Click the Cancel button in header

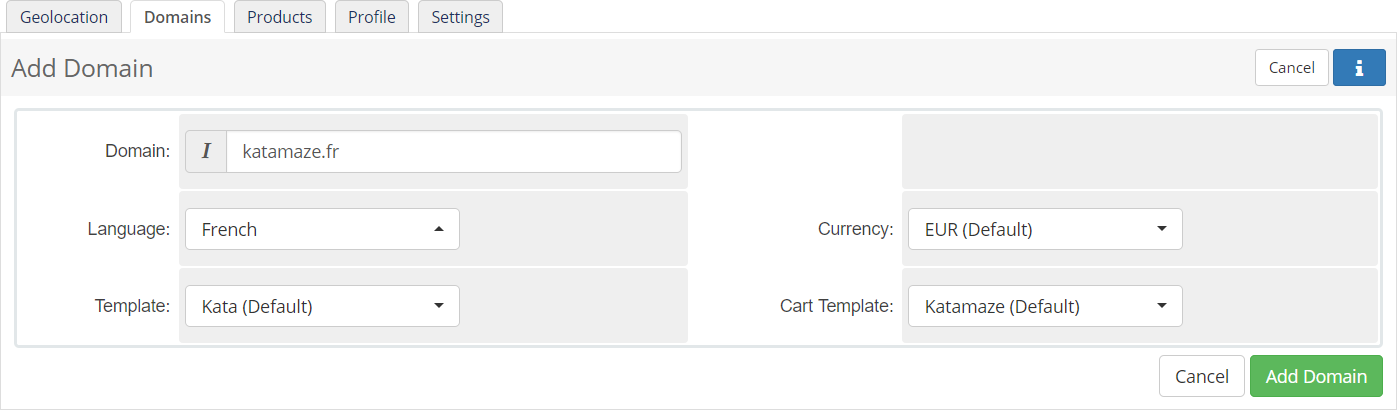pyautogui.click(x=1292, y=68)
